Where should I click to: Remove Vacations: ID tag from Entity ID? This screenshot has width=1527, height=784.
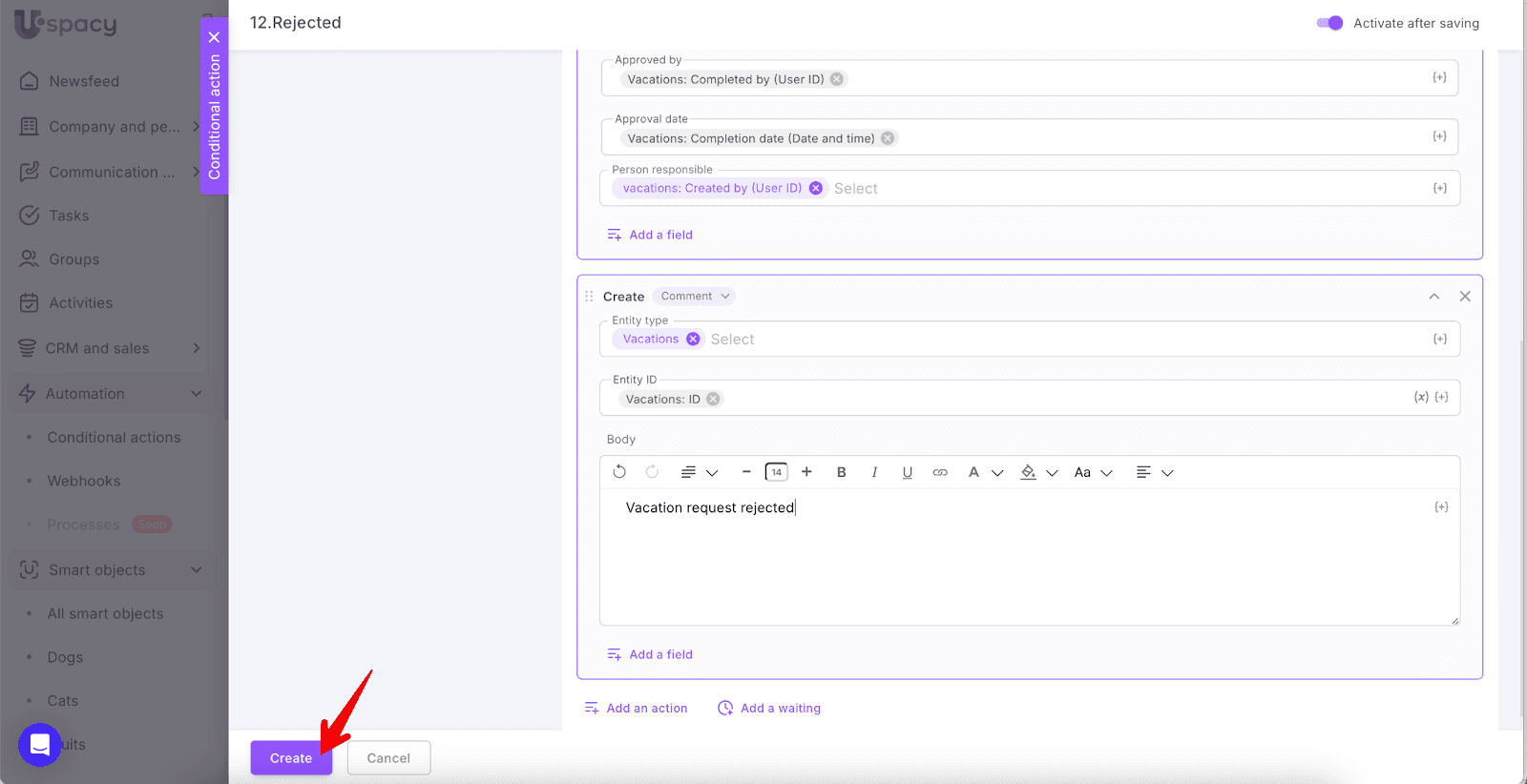click(x=713, y=400)
